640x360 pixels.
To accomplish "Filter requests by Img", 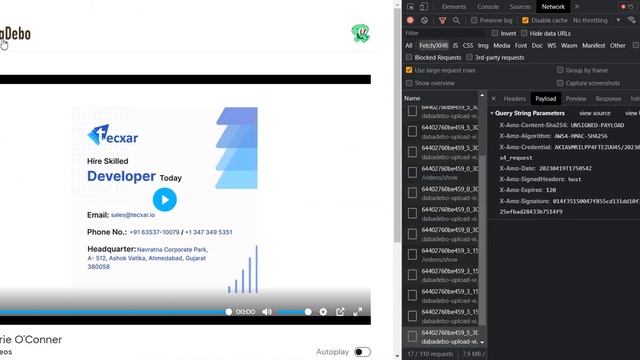I will (x=483, y=45).
